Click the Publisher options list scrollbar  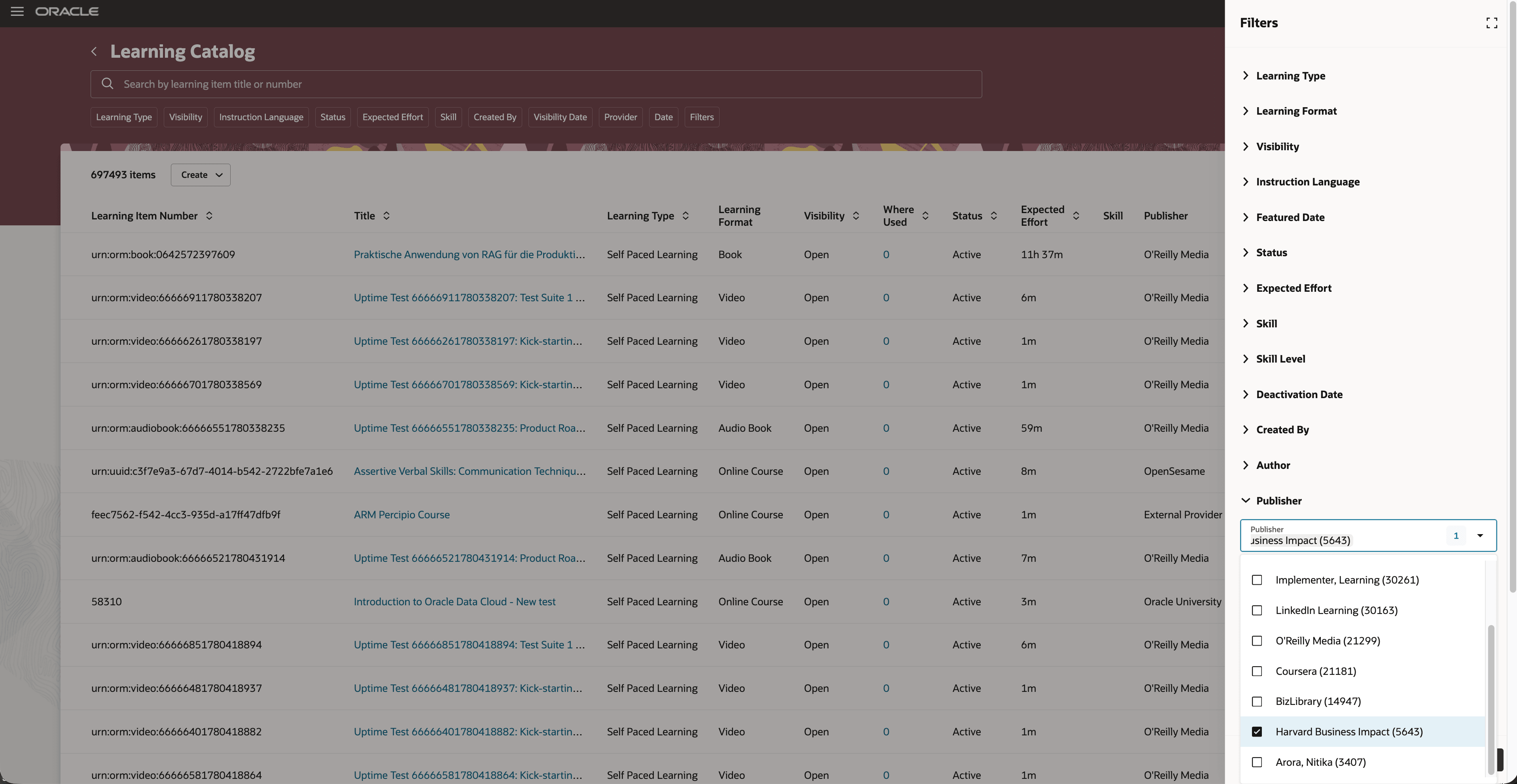pyautogui.click(x=1490, y=699)
